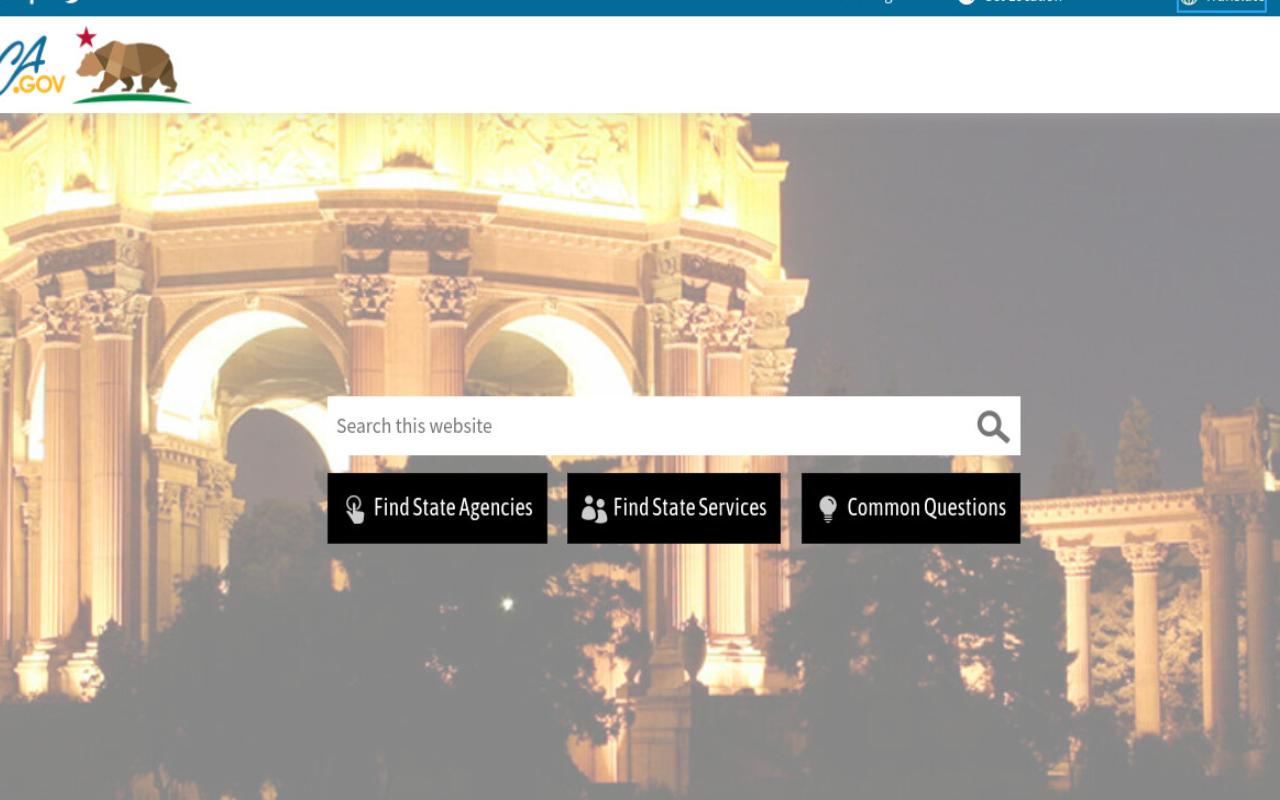Image resolution: width=1280 pixels, height=800 pixels.
Task: Open Common Questions
Action: pos(911,508)
